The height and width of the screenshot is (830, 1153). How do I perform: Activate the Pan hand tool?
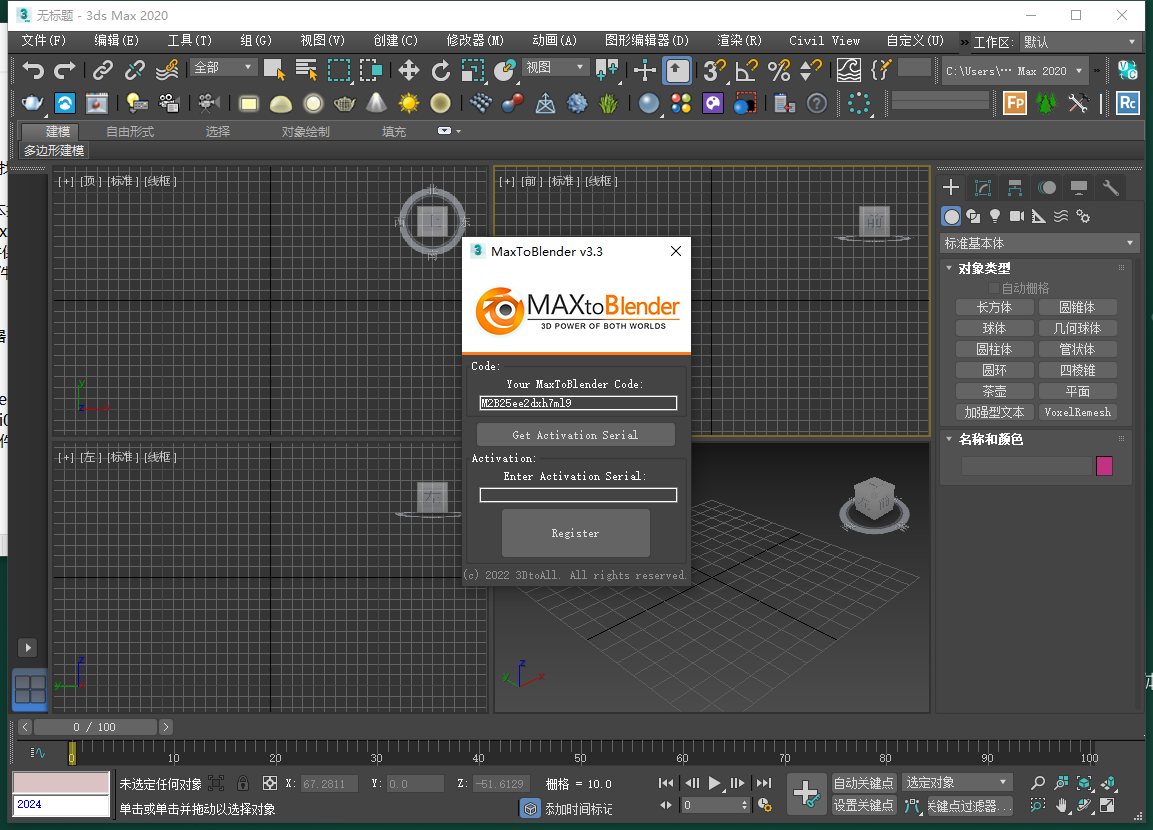[x=1061, y=806]
